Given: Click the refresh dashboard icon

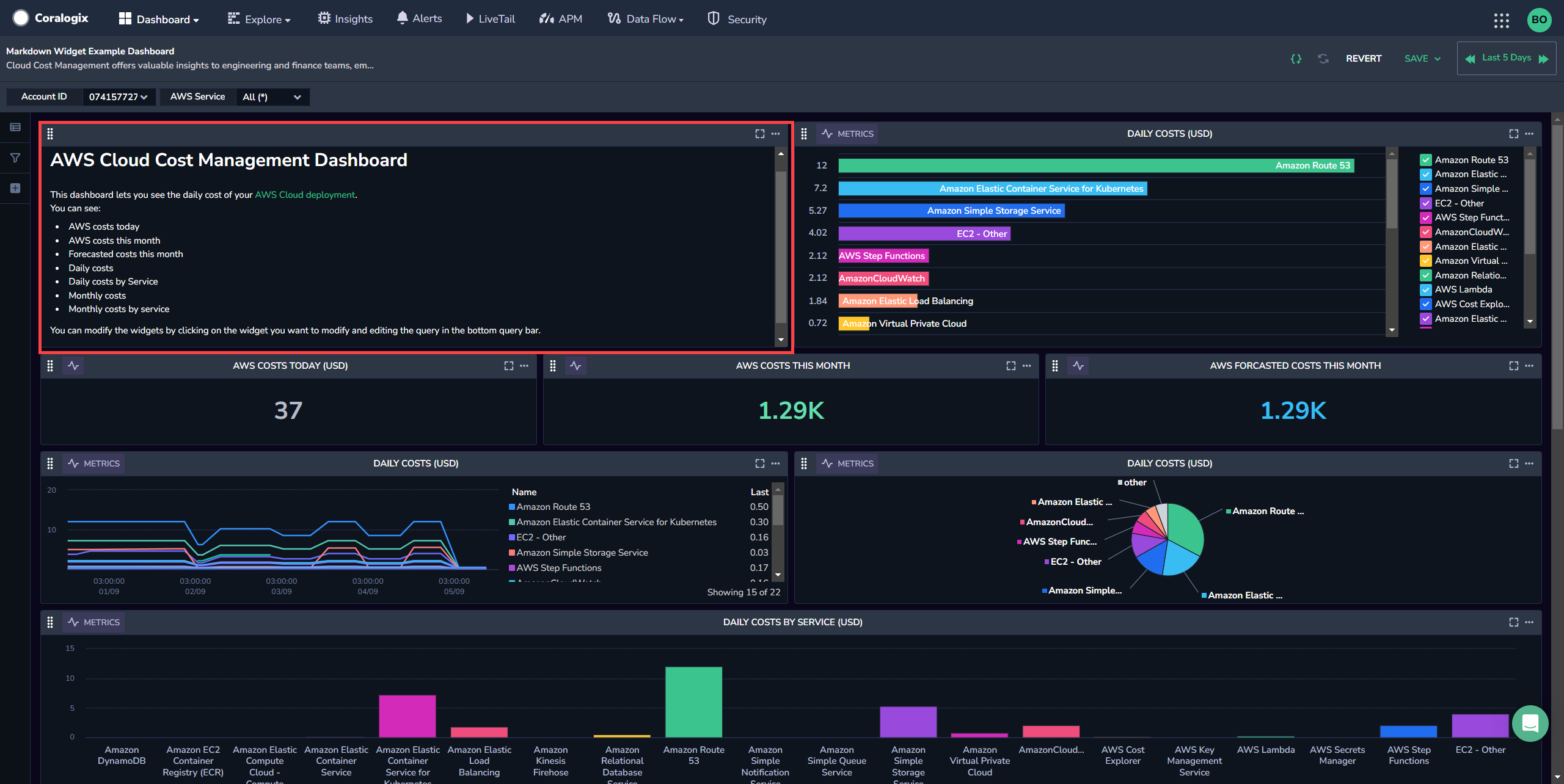Looking at the screenshot, I should 1323,59.
